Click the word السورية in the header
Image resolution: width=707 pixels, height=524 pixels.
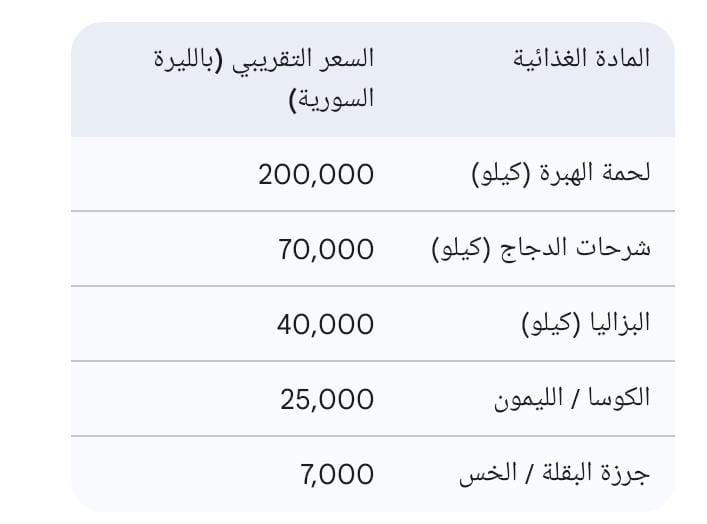(338, 100)
